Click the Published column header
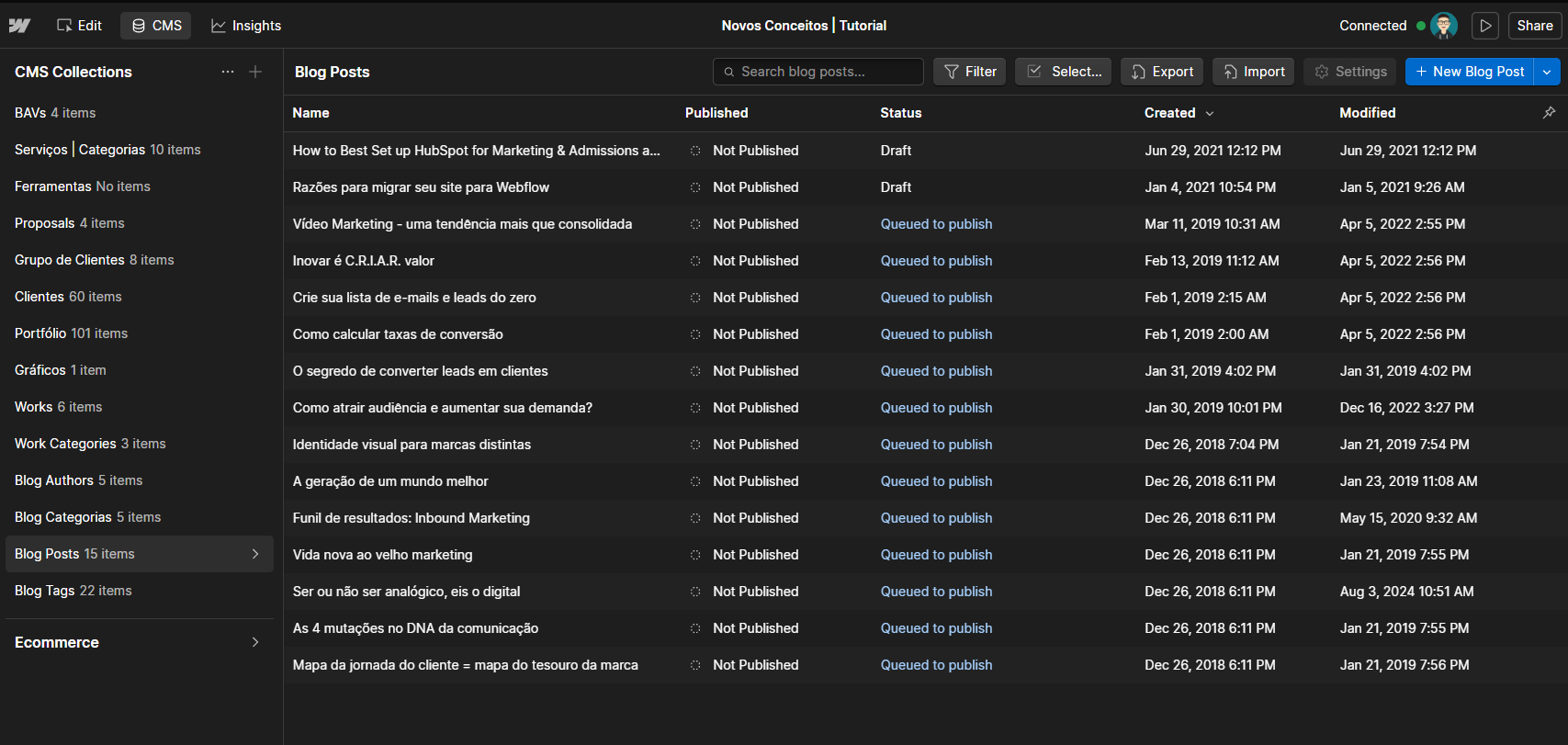The width and height of the screenshot is (1568, 745). coord(716,113)
